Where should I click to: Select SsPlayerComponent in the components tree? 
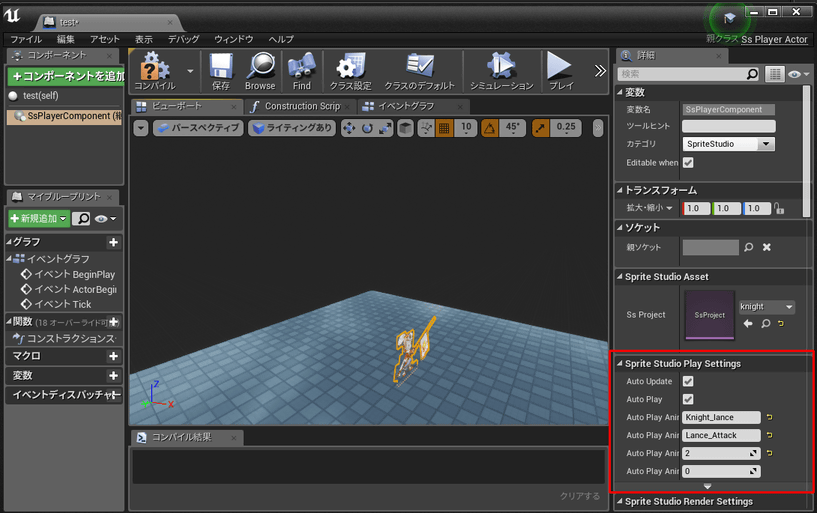tap(65, 116)
